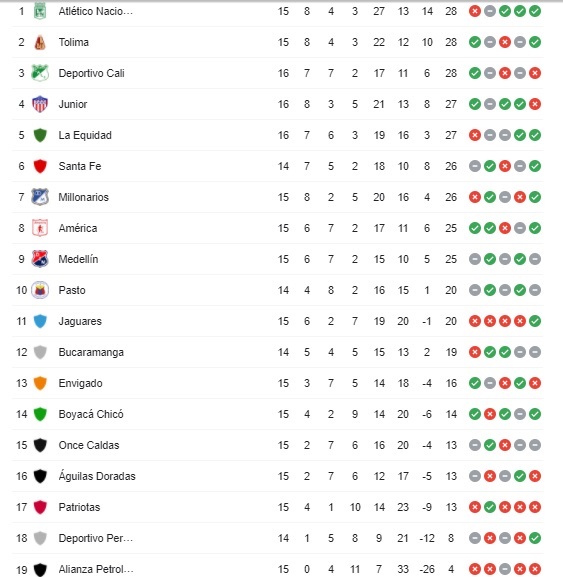Select the Junior team badge

click(40, 104)
